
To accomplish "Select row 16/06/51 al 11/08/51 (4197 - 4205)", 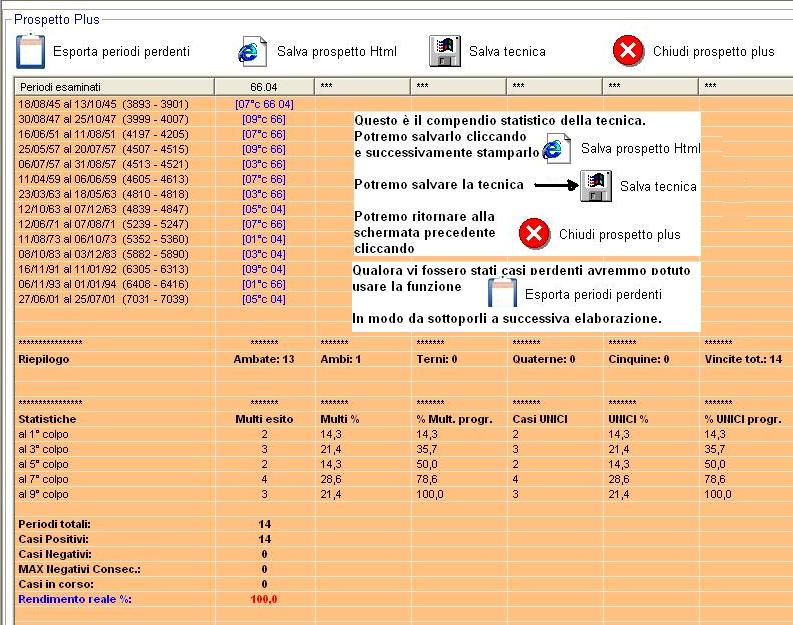I will pyautogui.click(x=104, y=135).
